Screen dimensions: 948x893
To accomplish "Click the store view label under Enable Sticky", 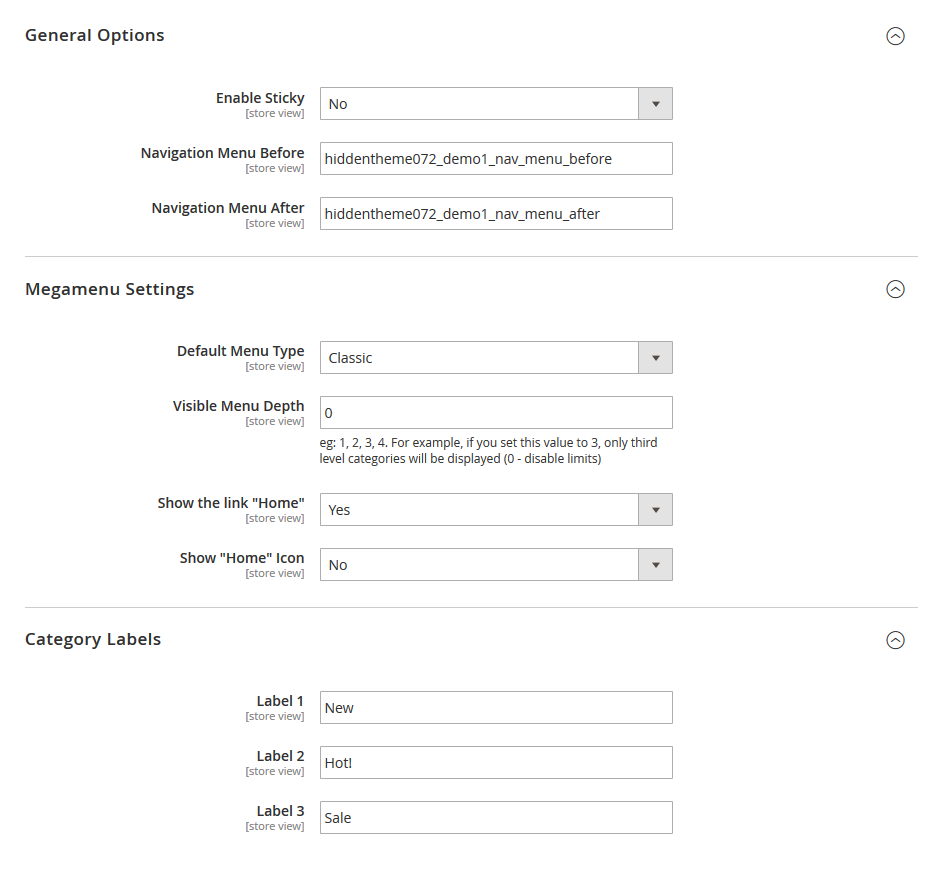I will coord(275,113).
